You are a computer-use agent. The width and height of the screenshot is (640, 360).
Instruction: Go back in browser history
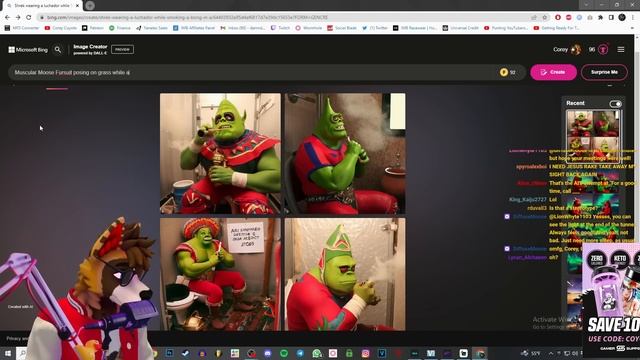tap(7, 18)
